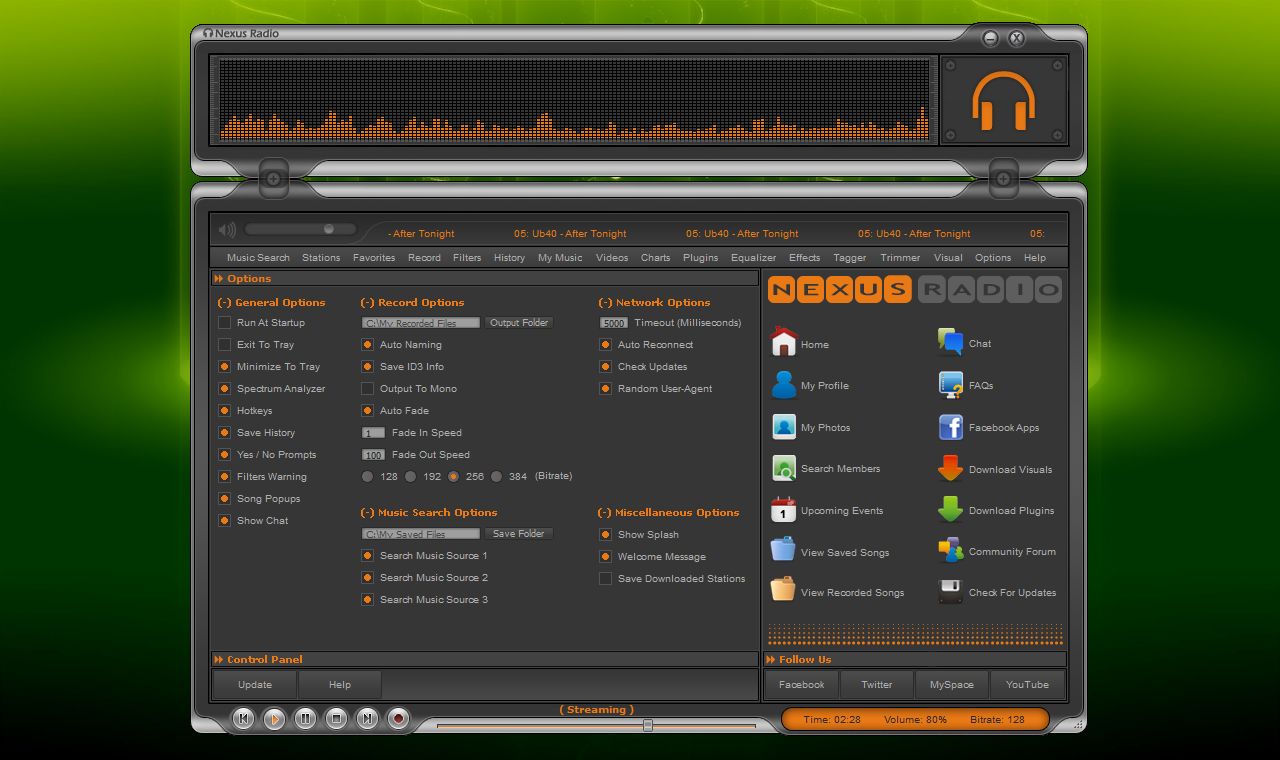The height and width of the screenshot is (760, 1280).
Task: Click the Search Members icon
Action: click(784, 468)
